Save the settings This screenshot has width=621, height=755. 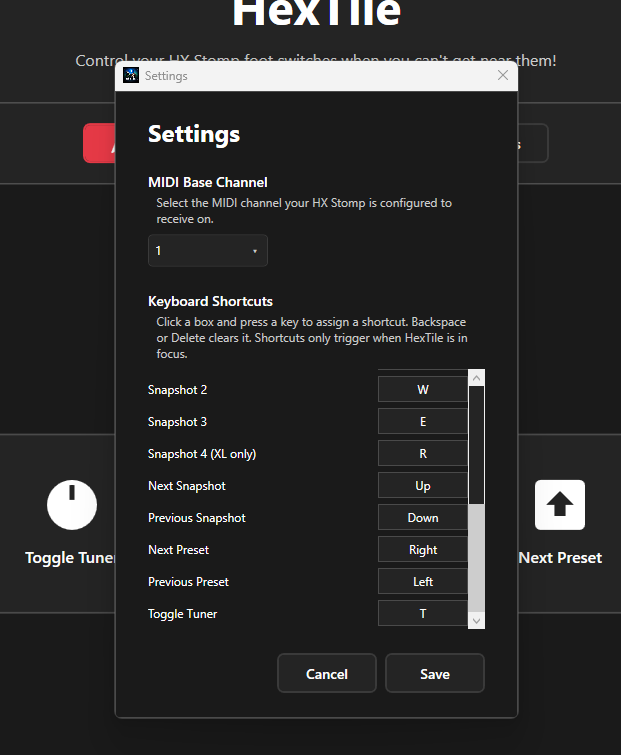coord(435,673)
